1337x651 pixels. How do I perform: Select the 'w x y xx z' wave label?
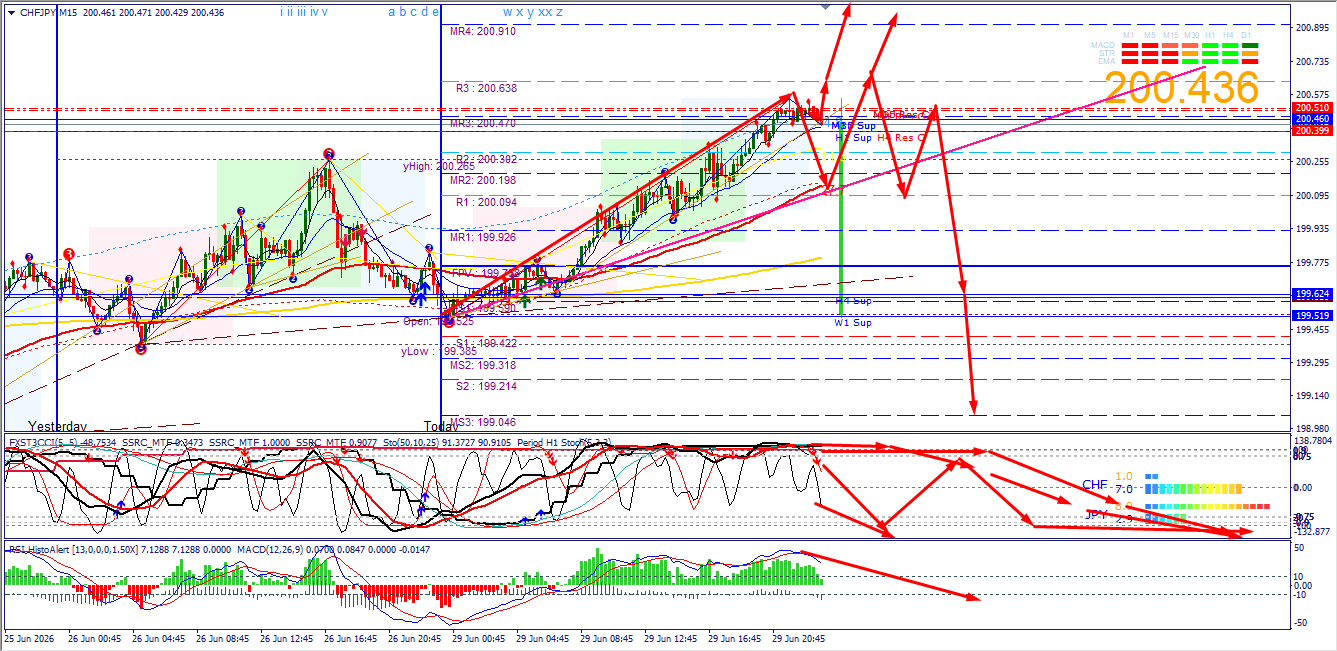coord(532,12)
